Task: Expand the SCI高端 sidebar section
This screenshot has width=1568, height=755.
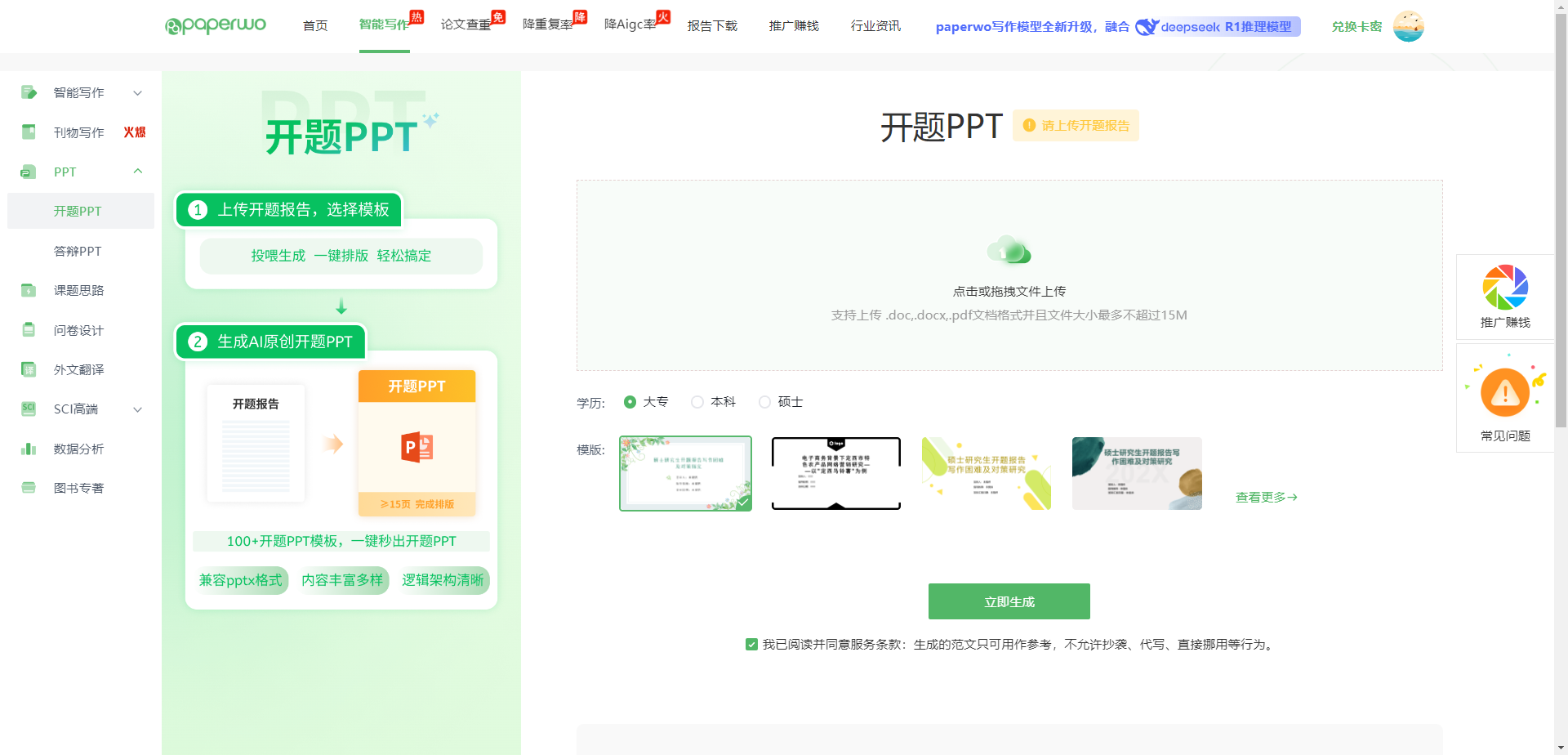Action: [x=138, y=409]
